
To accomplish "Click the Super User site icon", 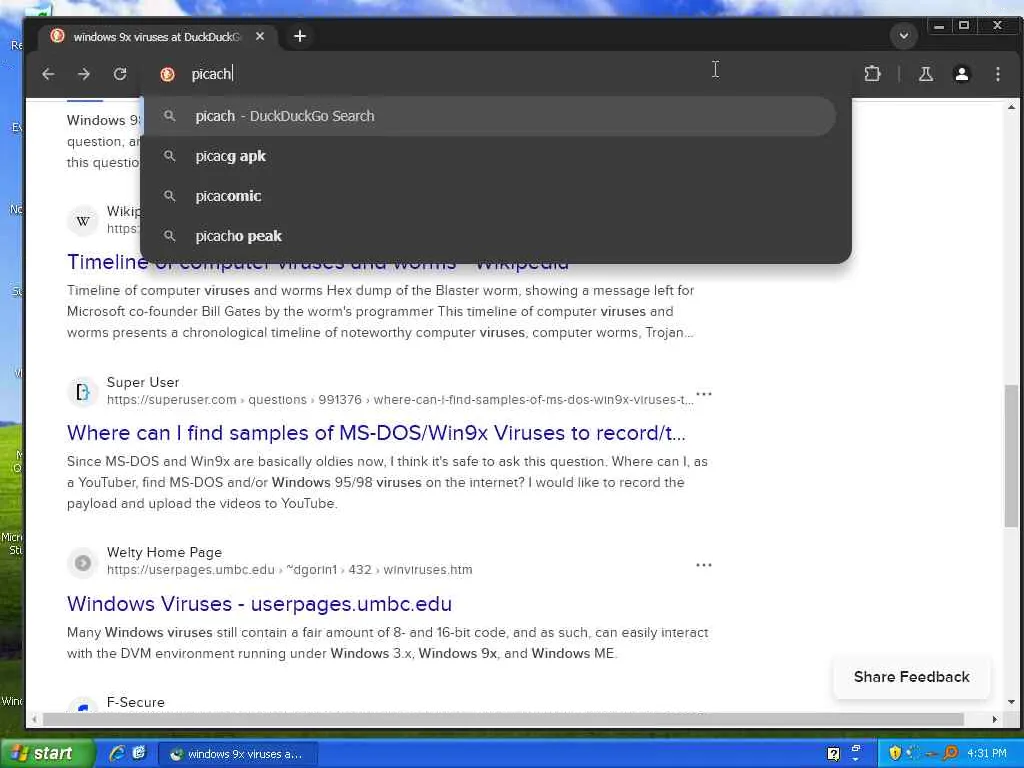I will [x=83, y=391].
